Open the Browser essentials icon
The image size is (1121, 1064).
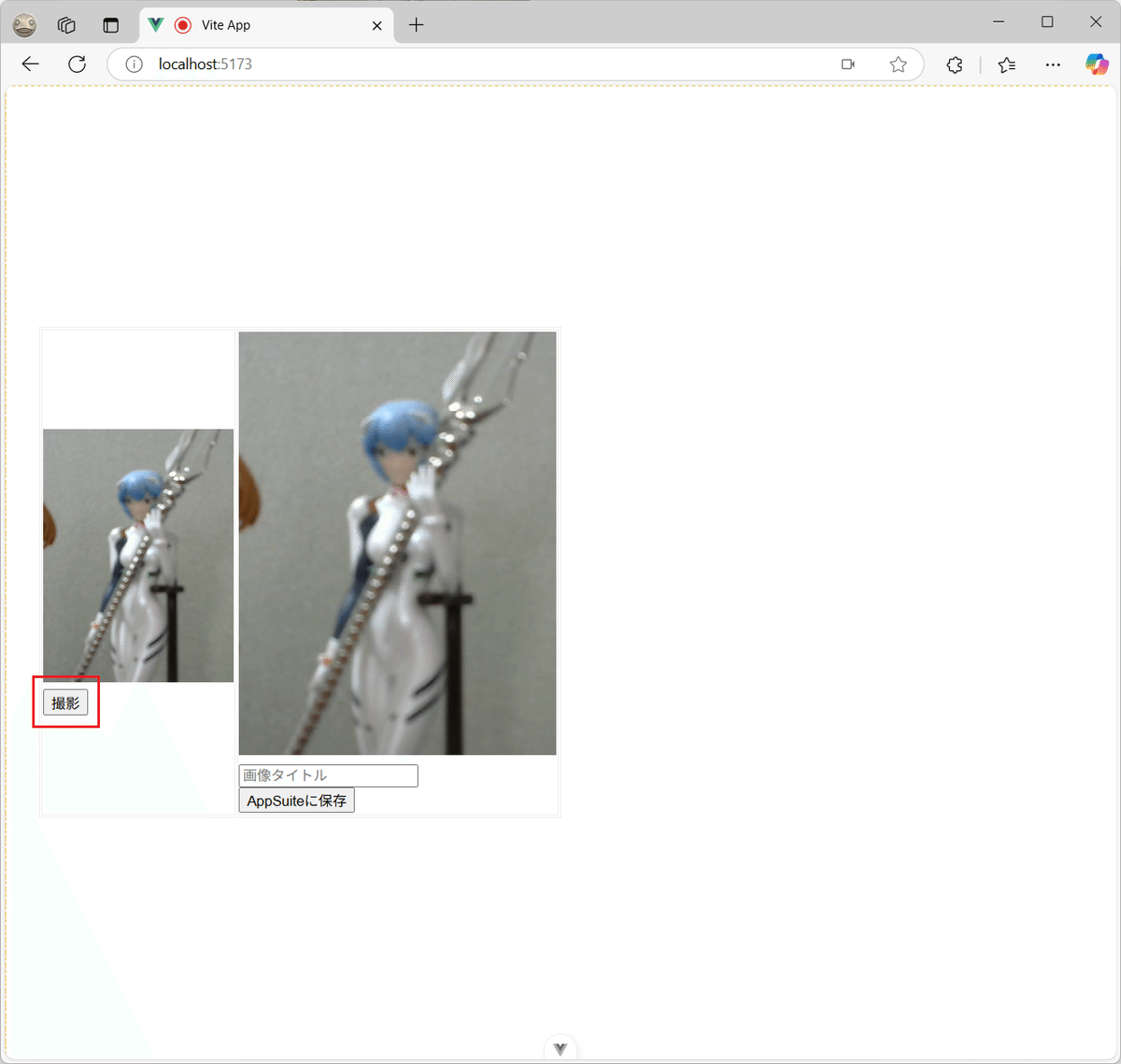pyautogui.click(x=954, y=64)
